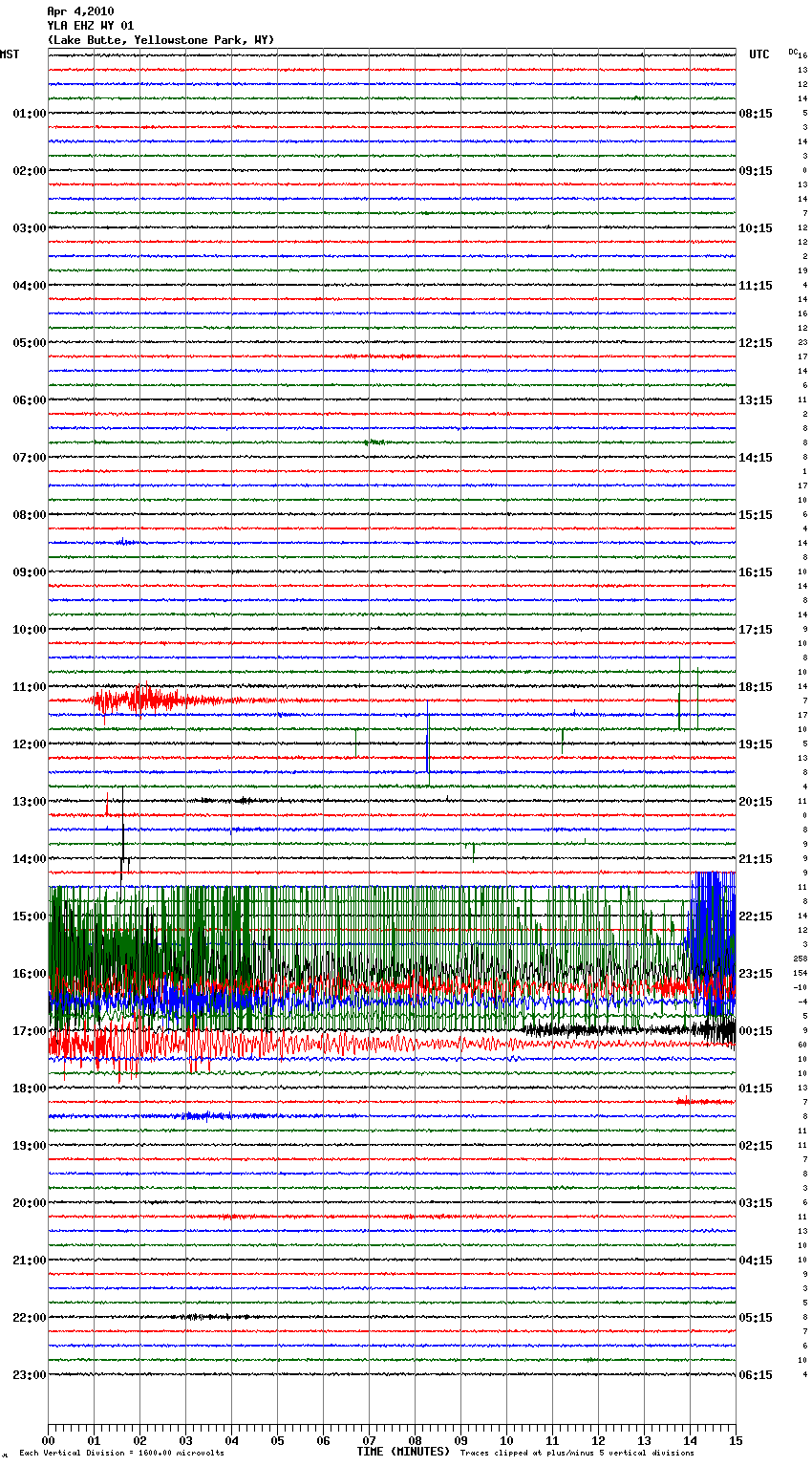Click the TIME (MINUTES) axis title
The height and width of the screenshot is (1466, 812).
(403, 1452)
